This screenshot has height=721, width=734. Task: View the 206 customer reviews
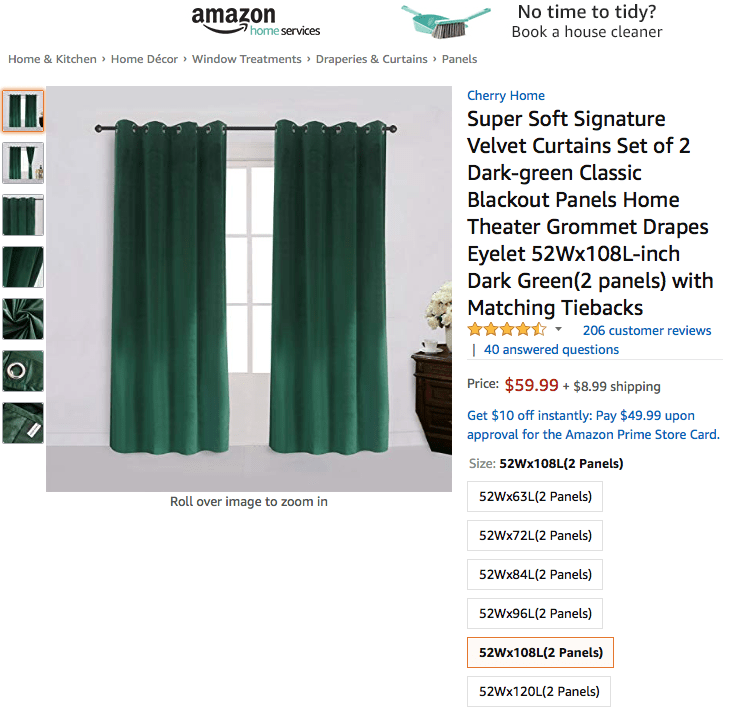[647, 331]
